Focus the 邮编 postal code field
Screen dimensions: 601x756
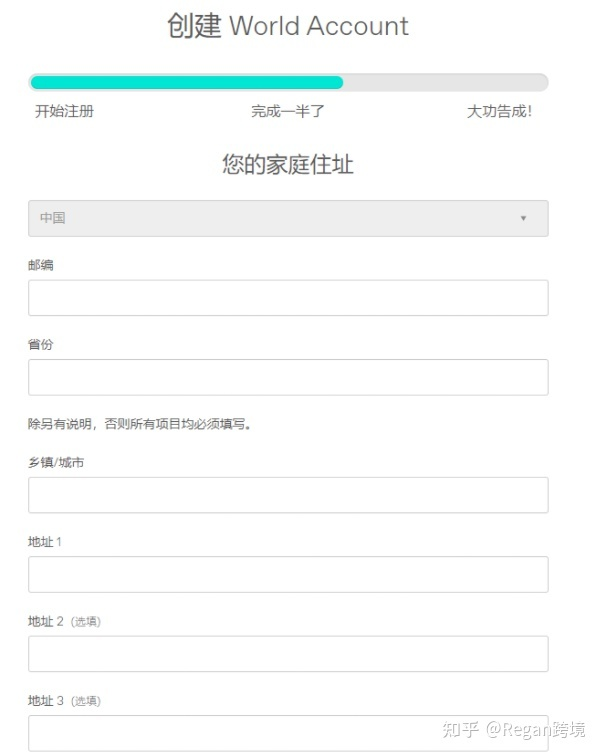288,298
